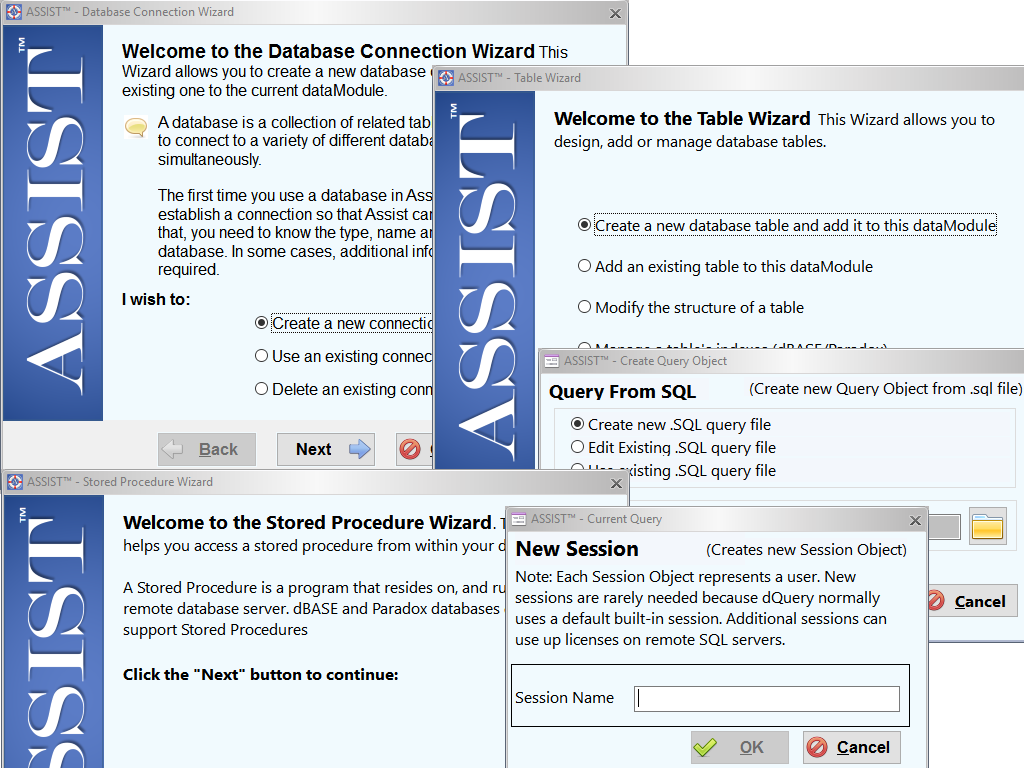Click 'Welcome to the Stored Procedure Wizard' heading

coord(308,522)
